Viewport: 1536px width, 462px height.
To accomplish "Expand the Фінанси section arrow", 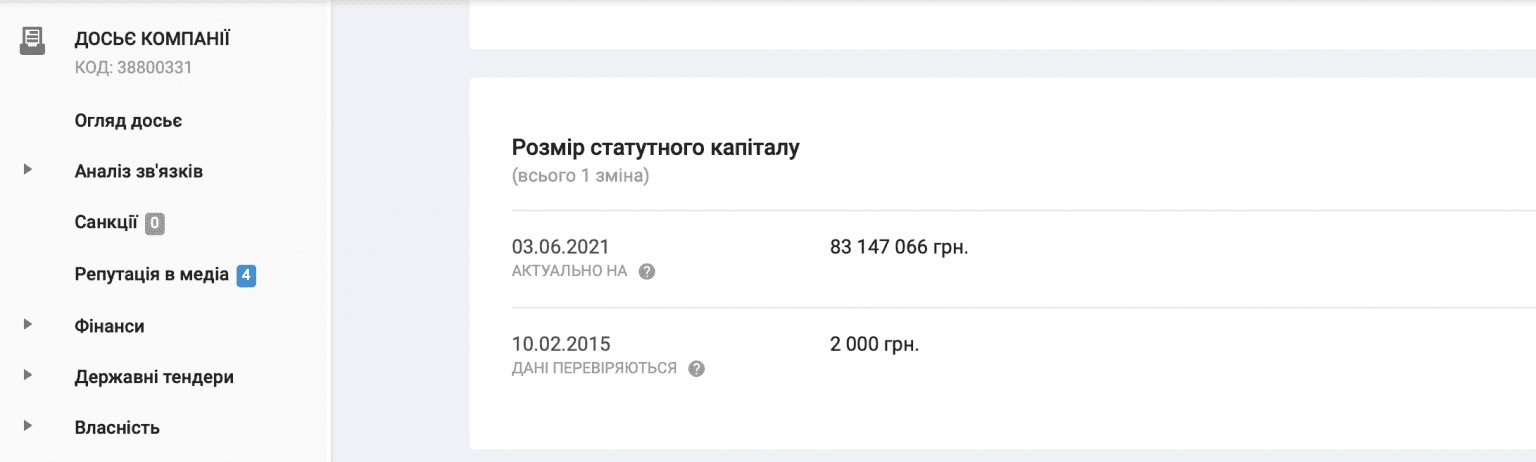I will [x=28, y=324].
